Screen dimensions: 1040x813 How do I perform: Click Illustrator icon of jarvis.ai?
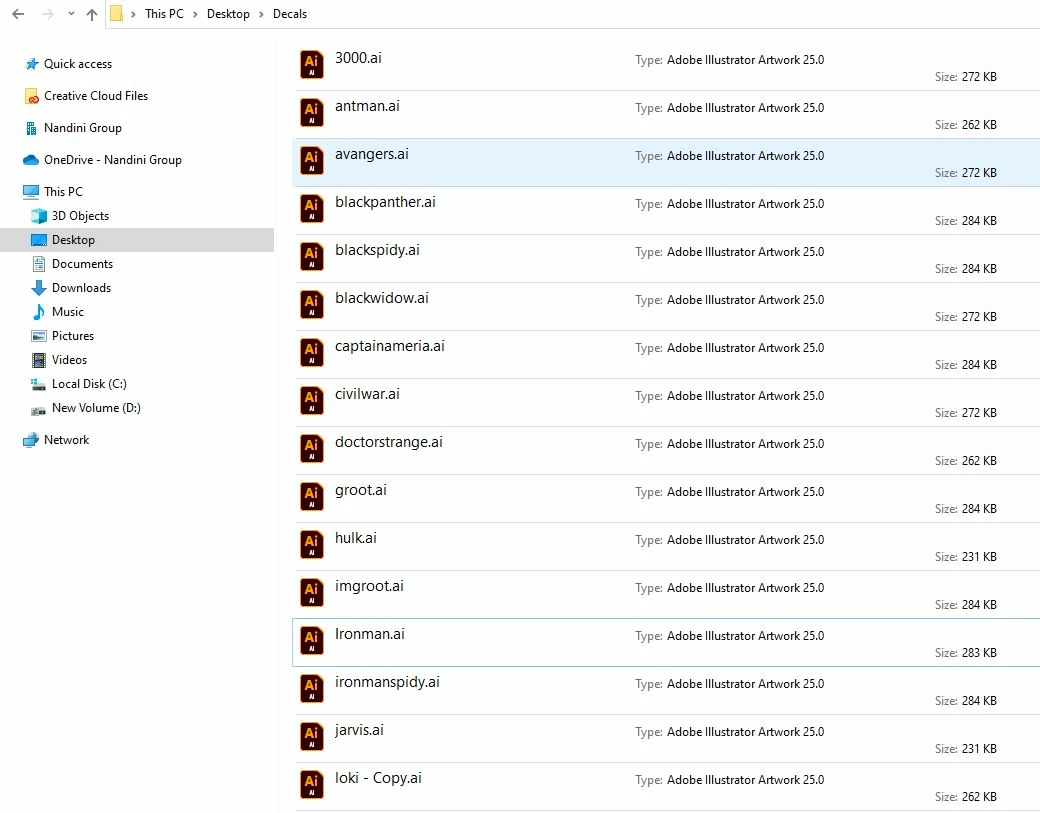[312, 737]
